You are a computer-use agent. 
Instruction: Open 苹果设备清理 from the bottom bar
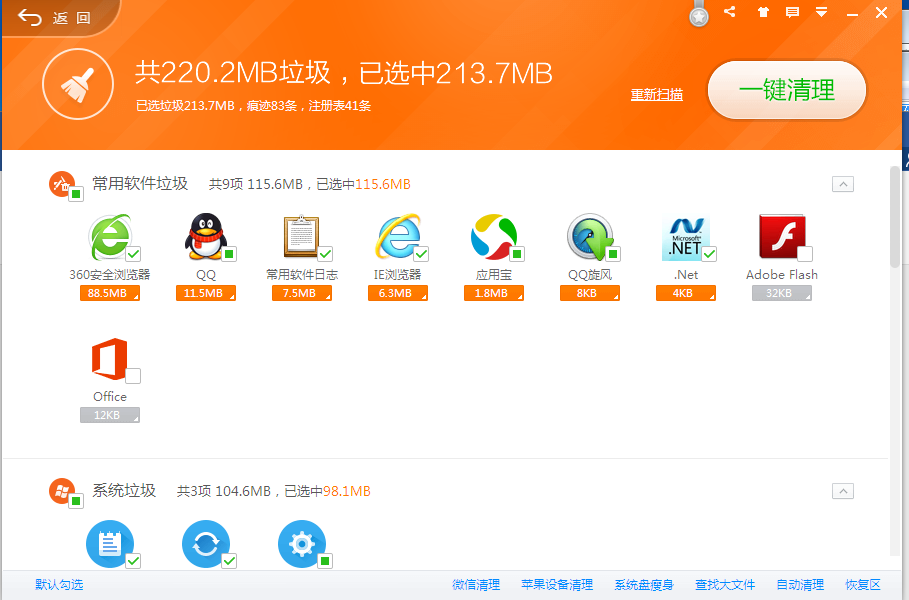tap(557, 585)
